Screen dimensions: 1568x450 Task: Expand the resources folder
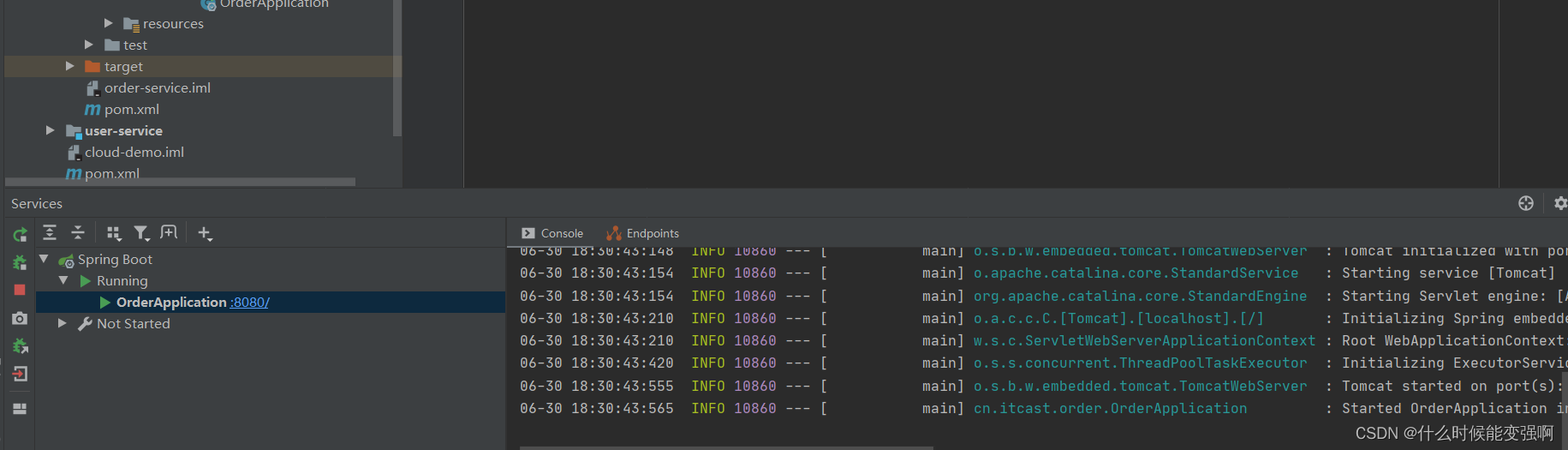pyautogui.click(x=109, y=23)
